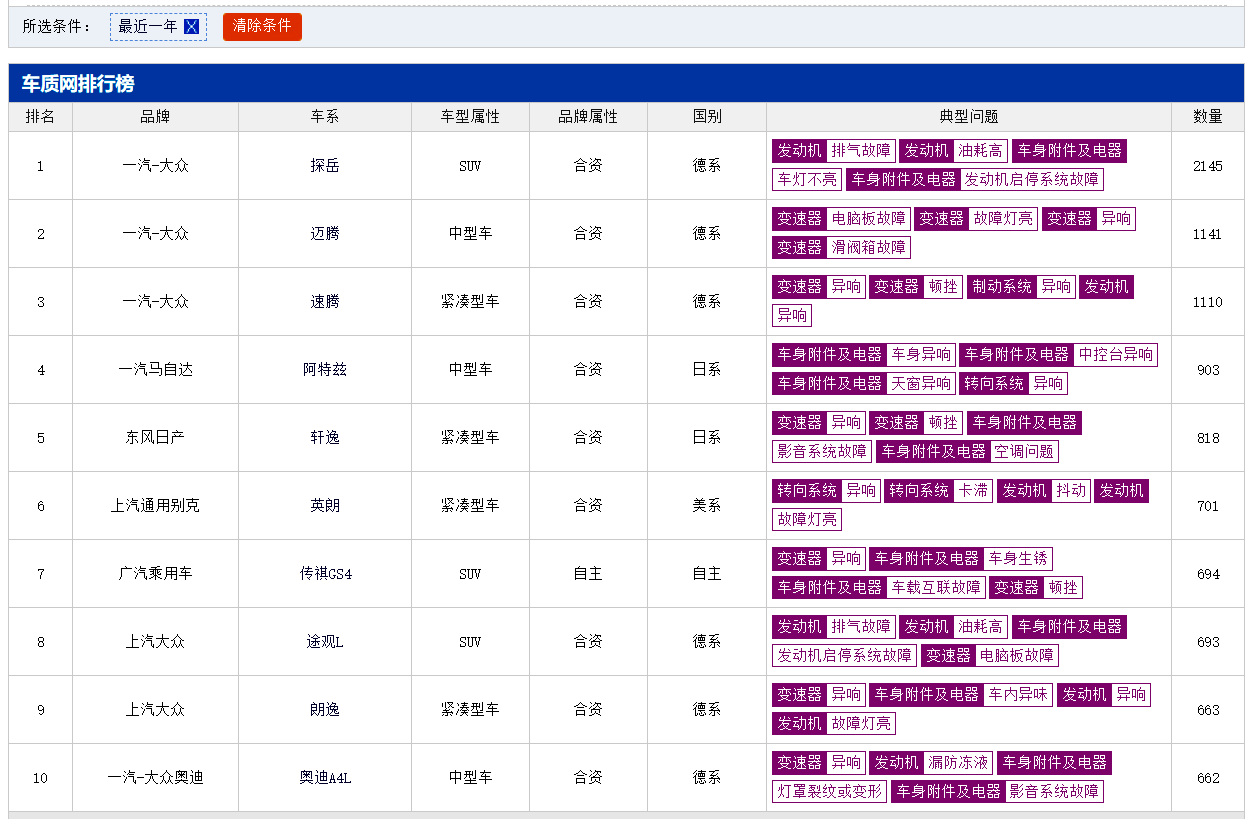Image resolution: width=1253 pixels, height=819 pixels.
Task: Click the 1110 complaint count
Action: pos(1208,302)
